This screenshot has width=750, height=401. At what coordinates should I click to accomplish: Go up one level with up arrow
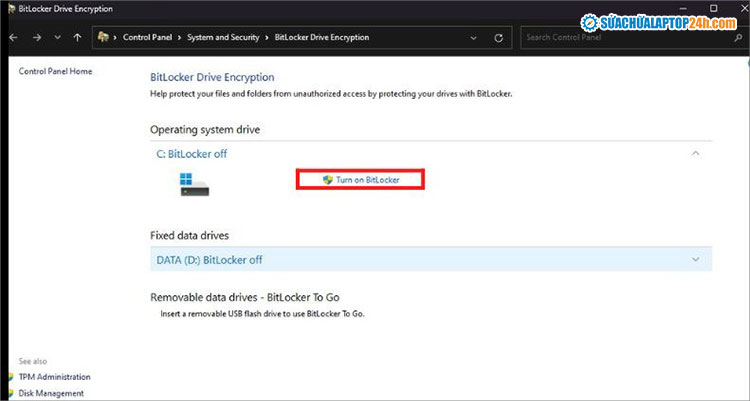pos(77,37)
